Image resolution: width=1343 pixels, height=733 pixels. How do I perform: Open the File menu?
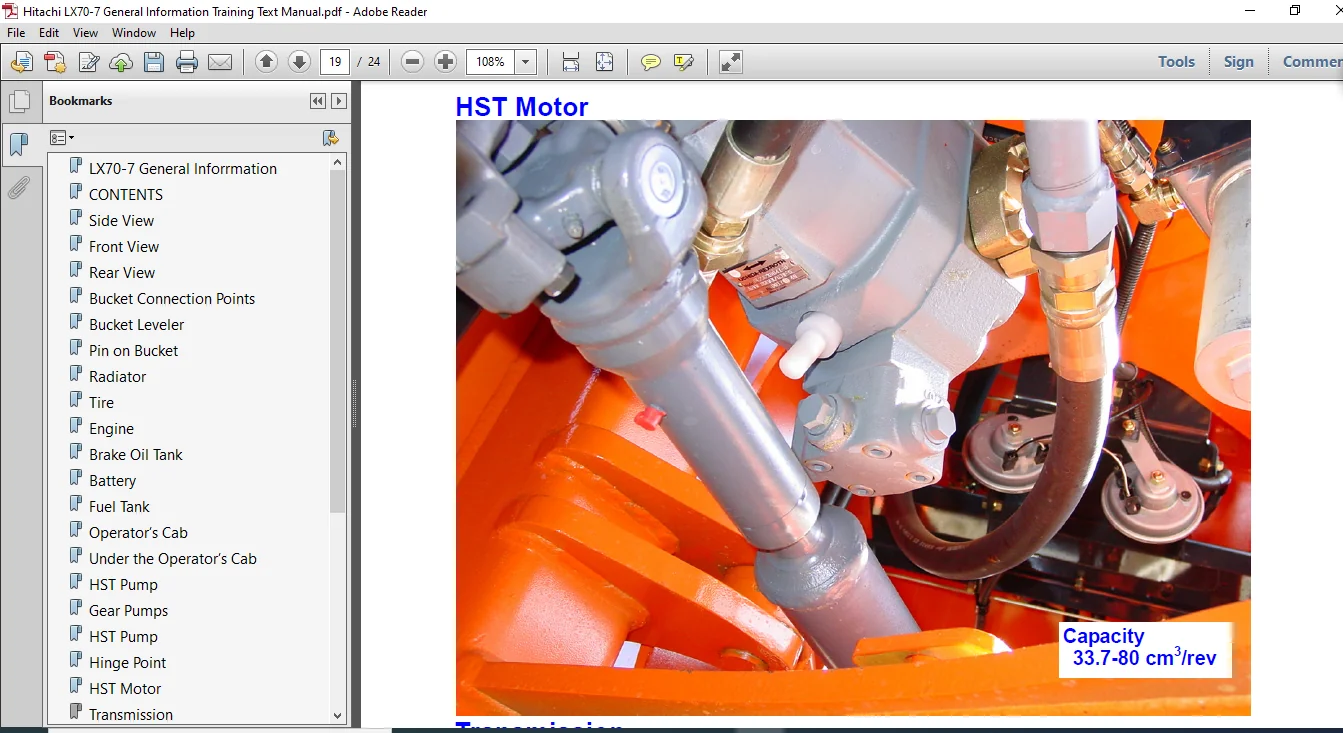point(16,33)
